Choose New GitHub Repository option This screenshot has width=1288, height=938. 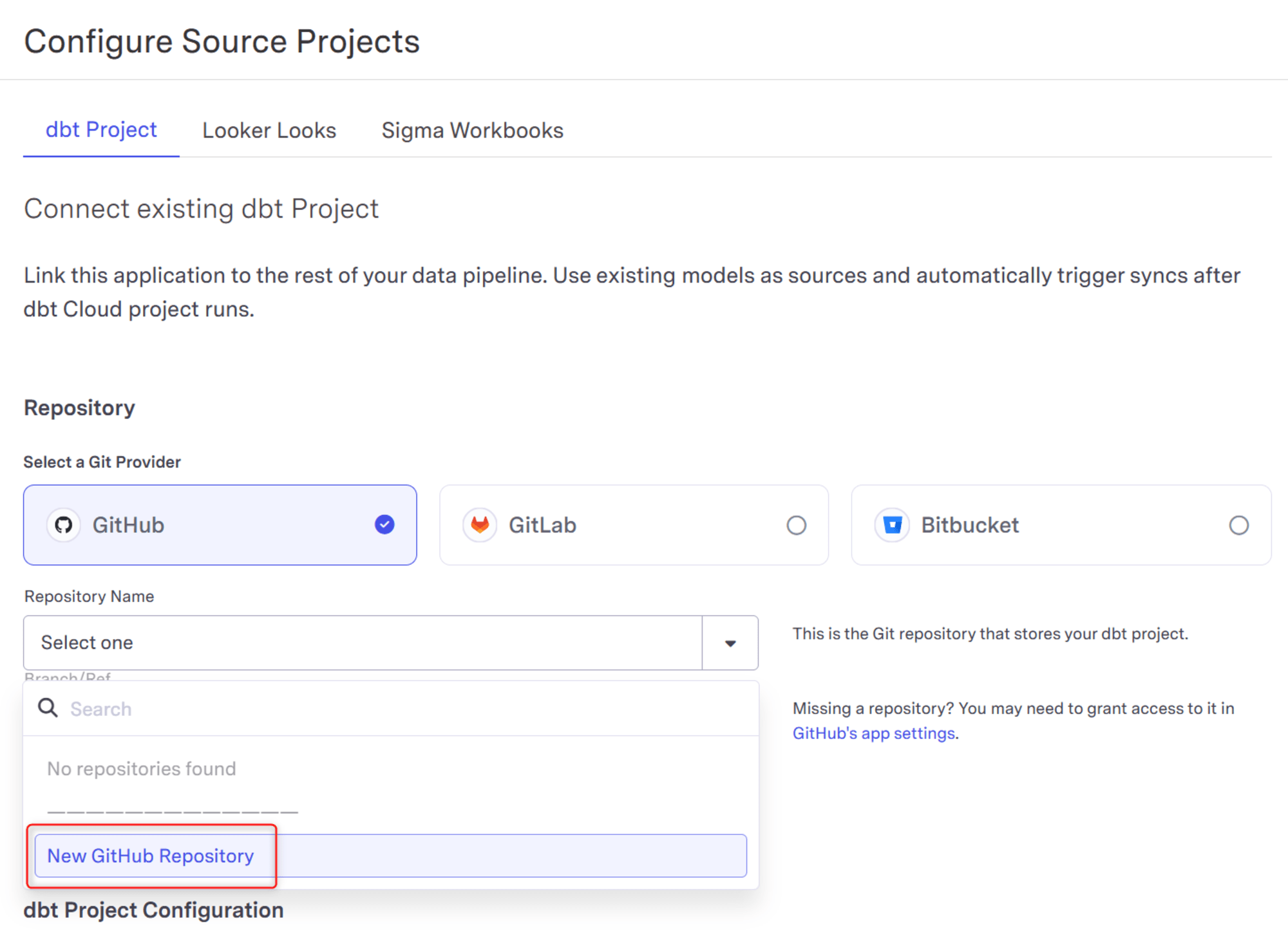(x=391, y=856)
